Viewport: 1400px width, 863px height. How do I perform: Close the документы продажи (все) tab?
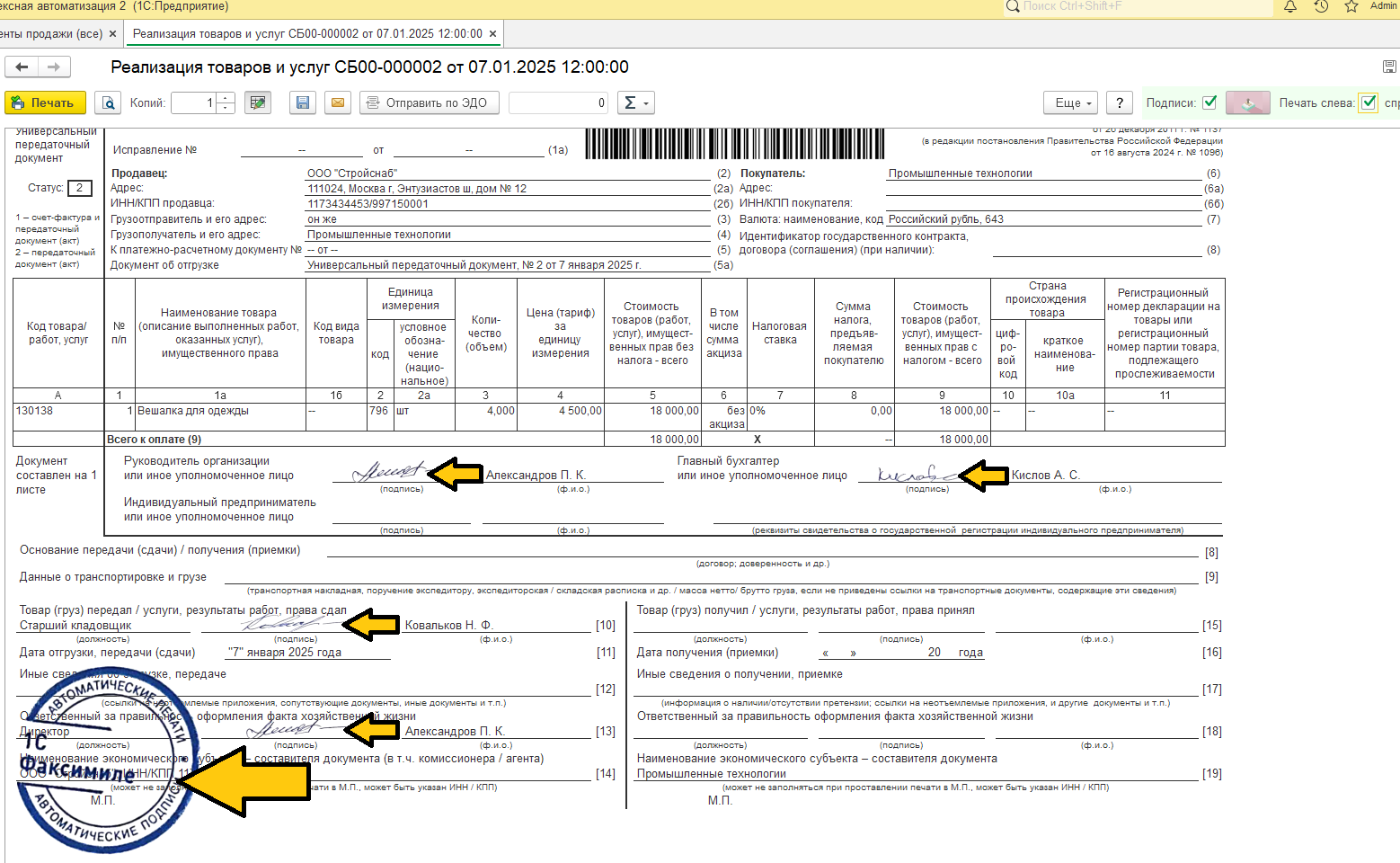click(112, 34)
